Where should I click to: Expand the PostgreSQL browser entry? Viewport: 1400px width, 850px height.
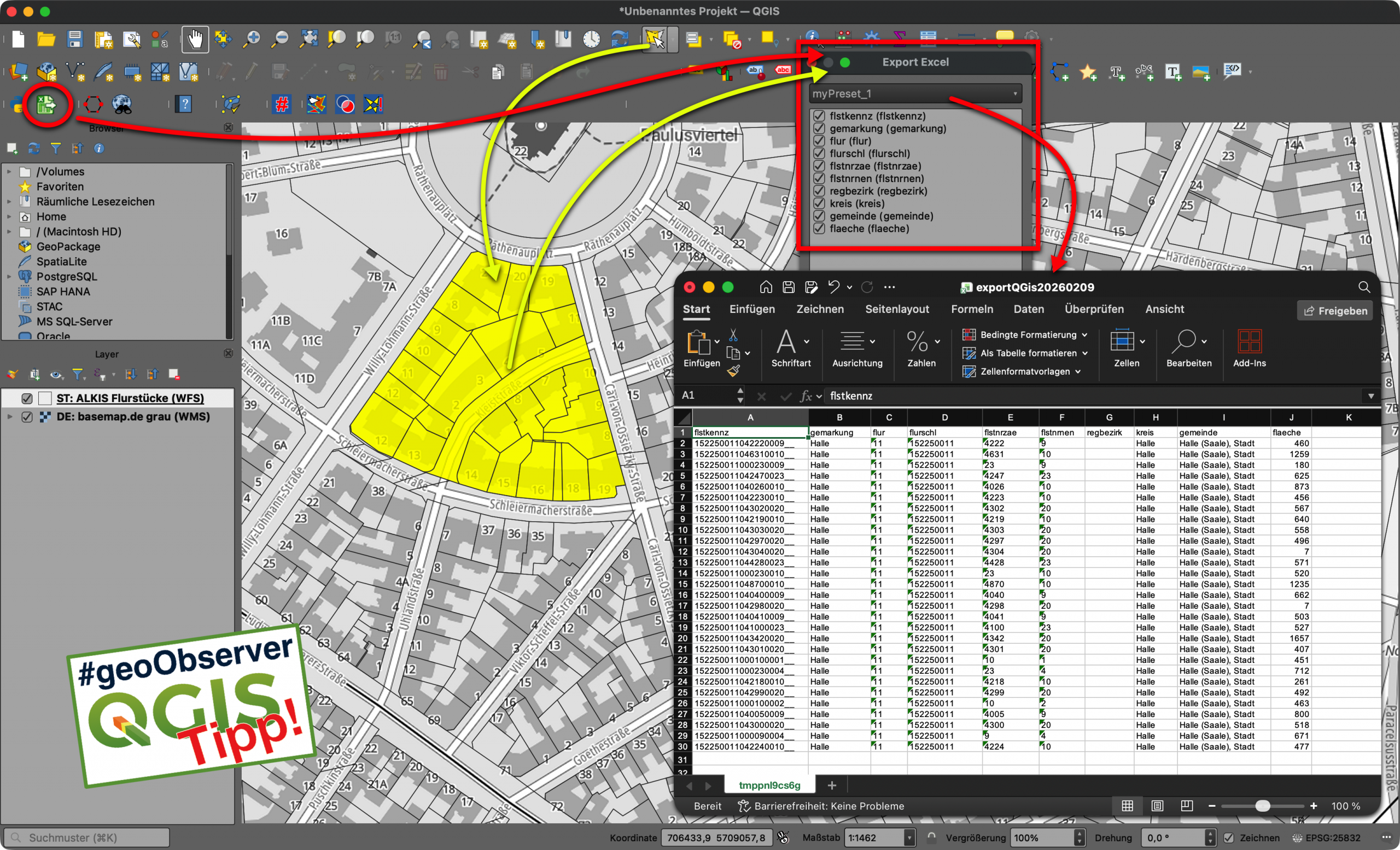(x=9, y=277)
